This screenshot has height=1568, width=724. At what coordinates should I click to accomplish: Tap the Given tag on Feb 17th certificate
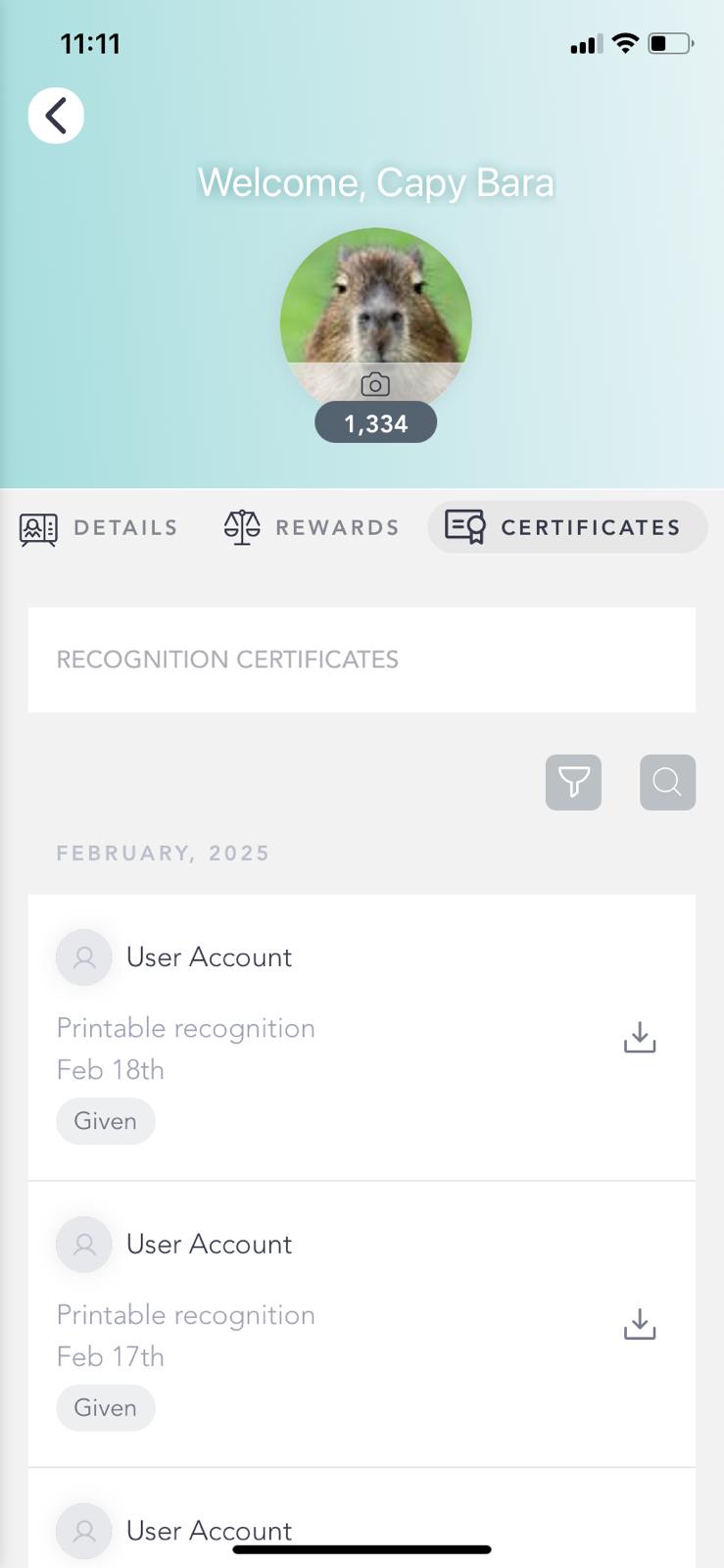click(105, 1408)
